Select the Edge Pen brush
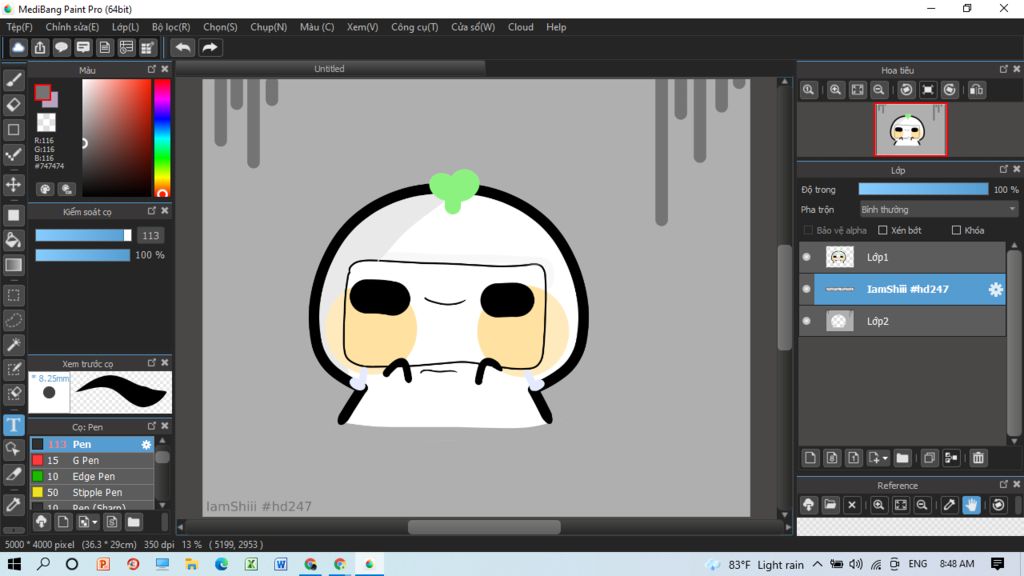The width and height of the screenshot is (1024, 576). [92, 477]
